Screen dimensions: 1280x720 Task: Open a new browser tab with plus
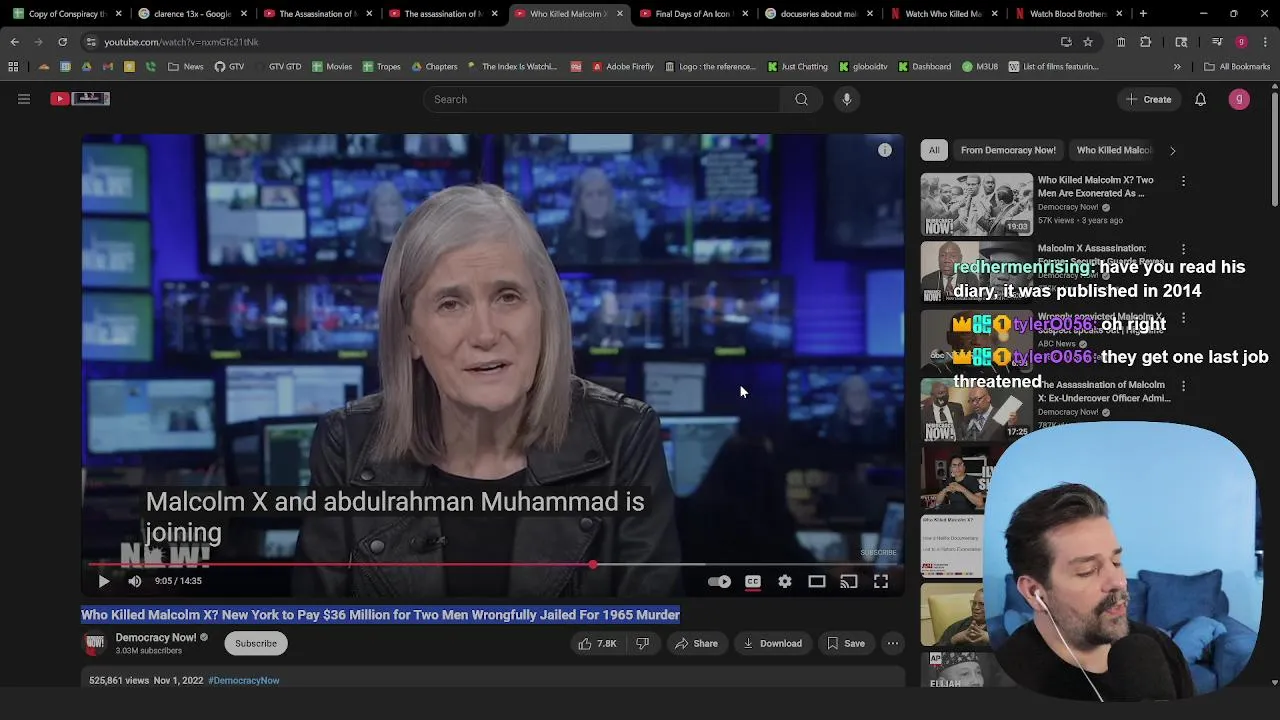[x=1143, y=14]
